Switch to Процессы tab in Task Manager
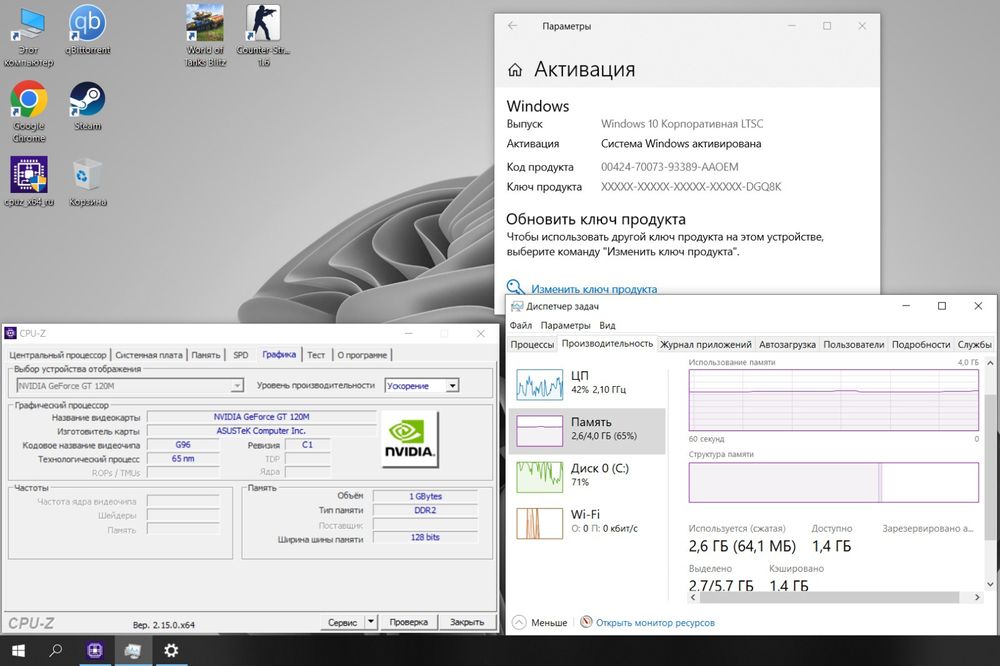The height and width of the screenshot is (666, 1000). point(532,344)
